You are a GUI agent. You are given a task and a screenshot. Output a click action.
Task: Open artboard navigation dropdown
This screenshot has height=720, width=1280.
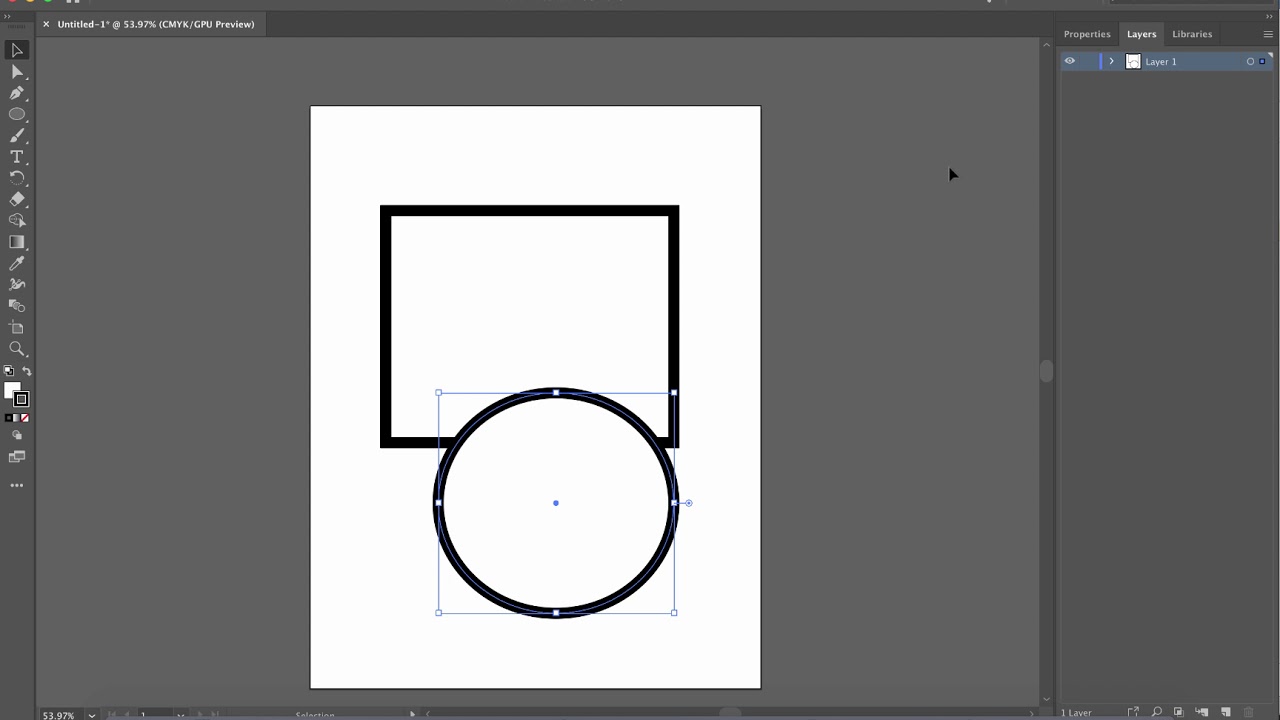[x=180, y=715]
